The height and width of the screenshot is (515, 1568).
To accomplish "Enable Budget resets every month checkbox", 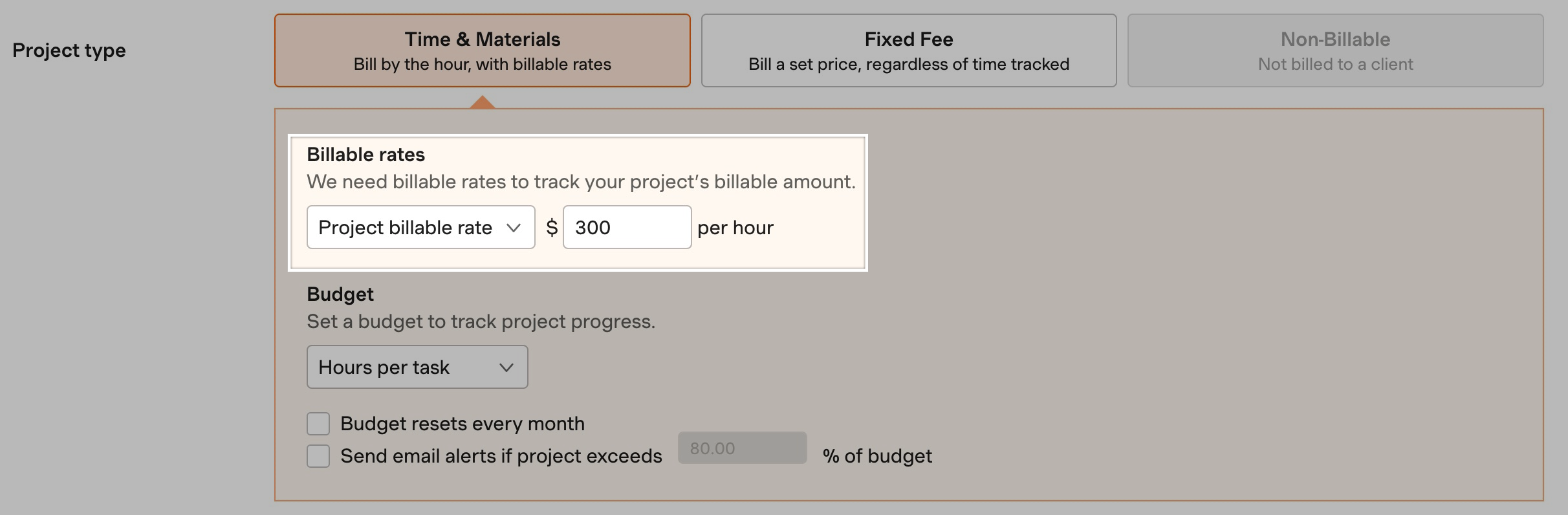I will 318,424.
